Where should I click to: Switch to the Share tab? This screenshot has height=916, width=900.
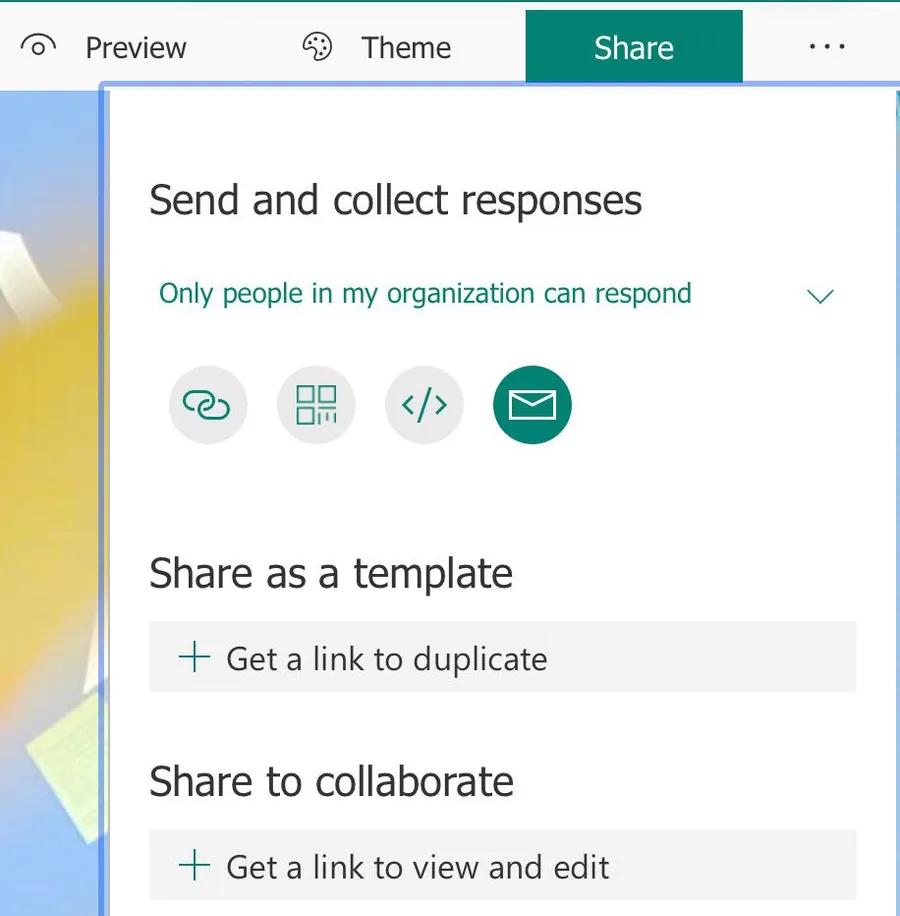click(x=633, y=47)
